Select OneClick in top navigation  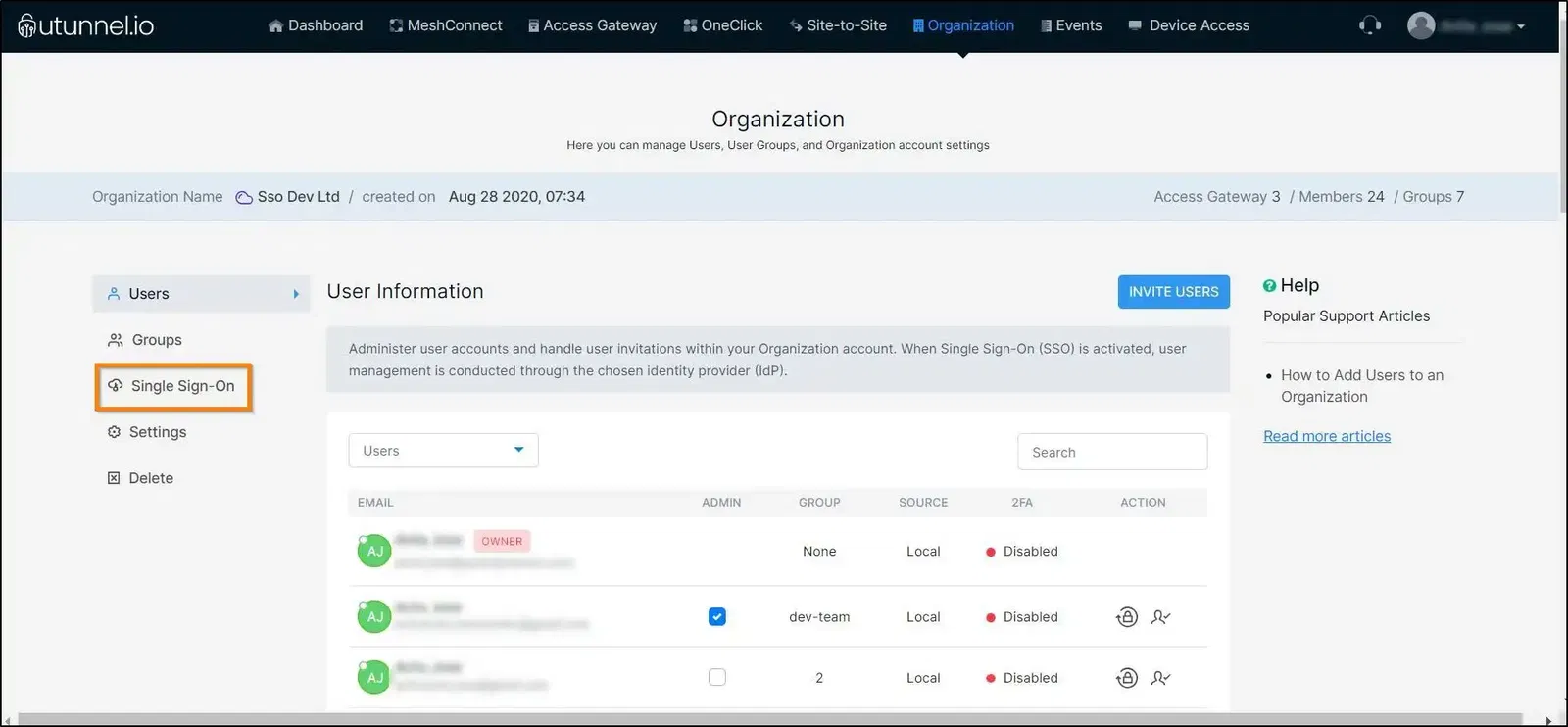pos(722,25)
